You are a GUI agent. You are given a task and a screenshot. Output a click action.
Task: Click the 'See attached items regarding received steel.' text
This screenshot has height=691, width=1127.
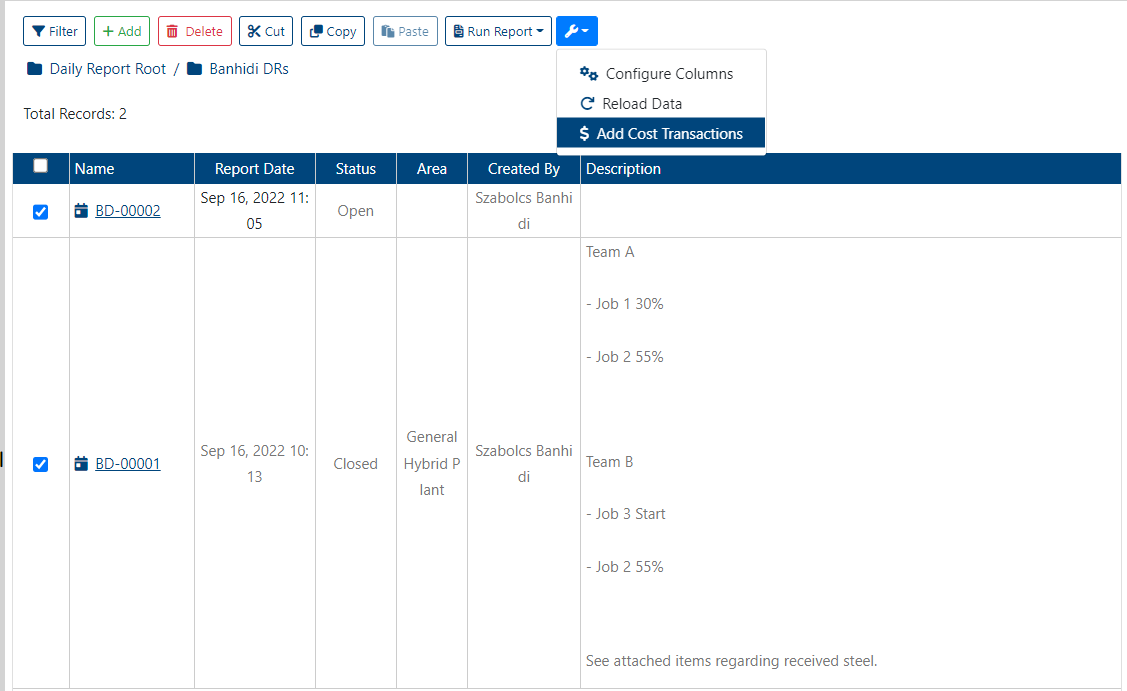pyautogui.click(x=732, y=661)
